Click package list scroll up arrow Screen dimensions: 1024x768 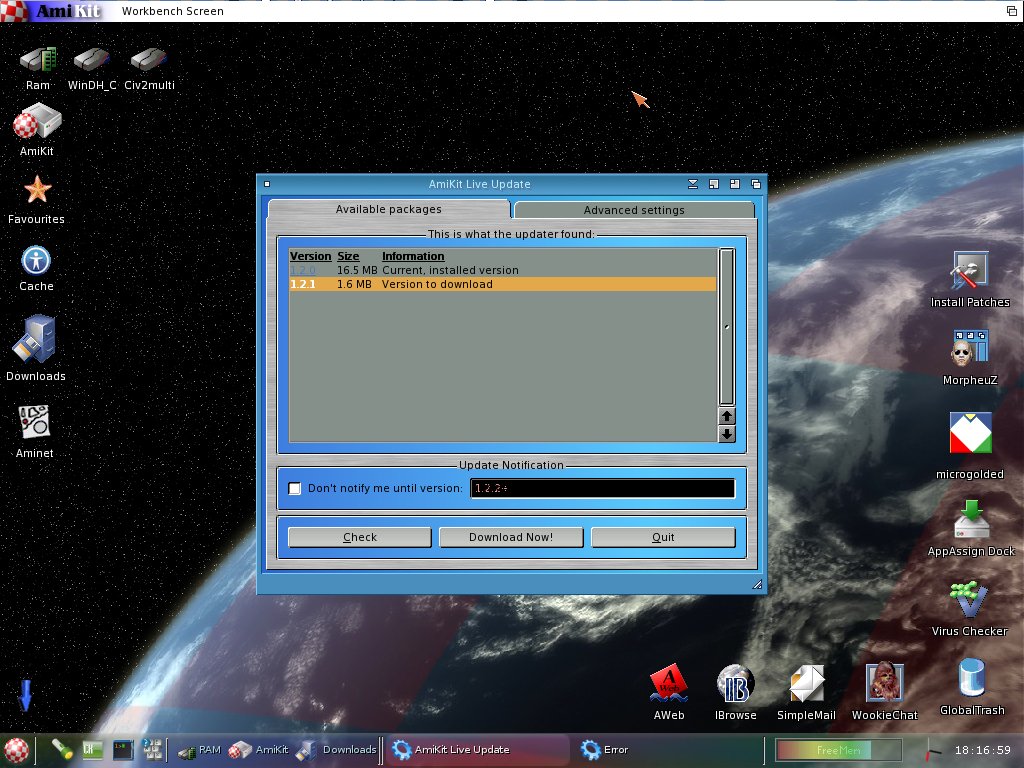click(x=727, y=416)
